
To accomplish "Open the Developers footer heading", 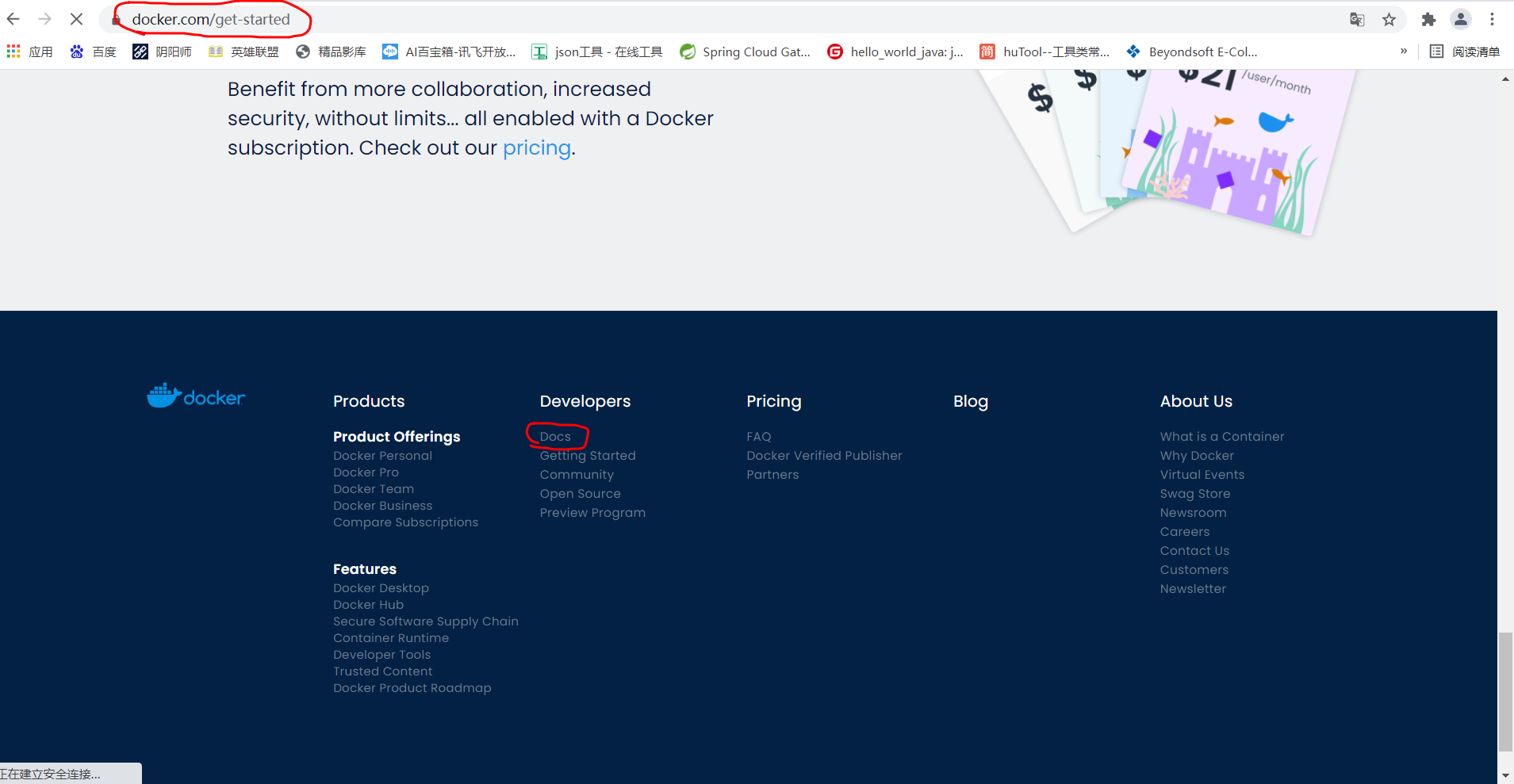I will coord(585,401).
